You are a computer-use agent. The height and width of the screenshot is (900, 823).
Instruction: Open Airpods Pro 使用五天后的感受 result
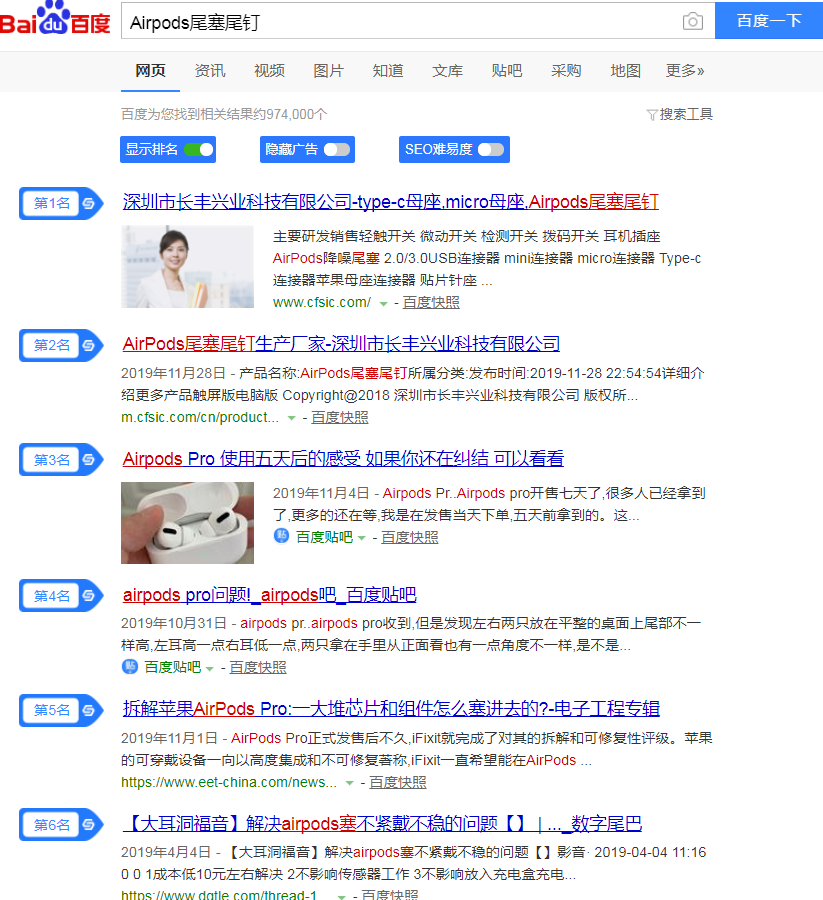343,459
